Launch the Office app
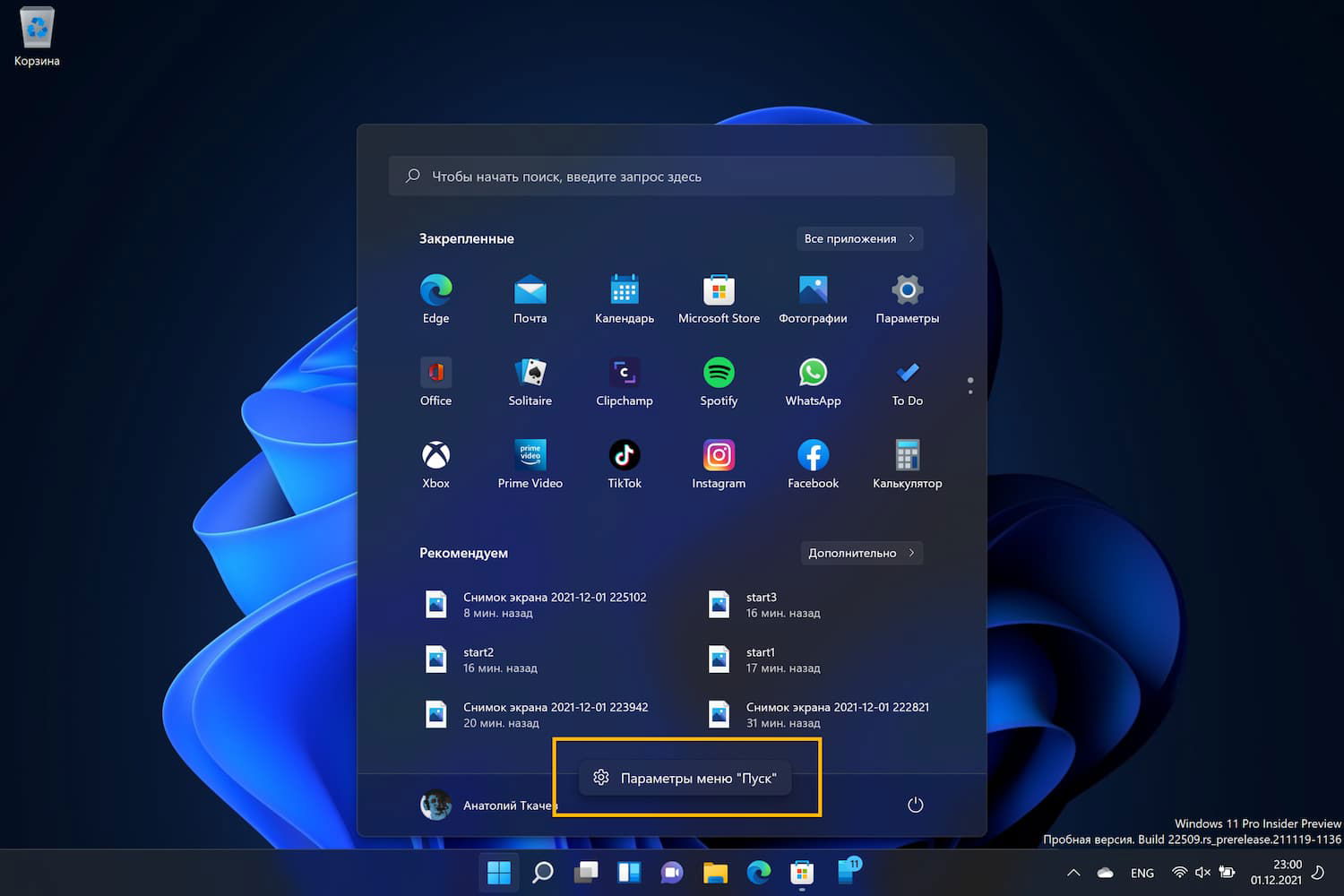This screenshot has width=1344, height=896. (x=435, y=382)
